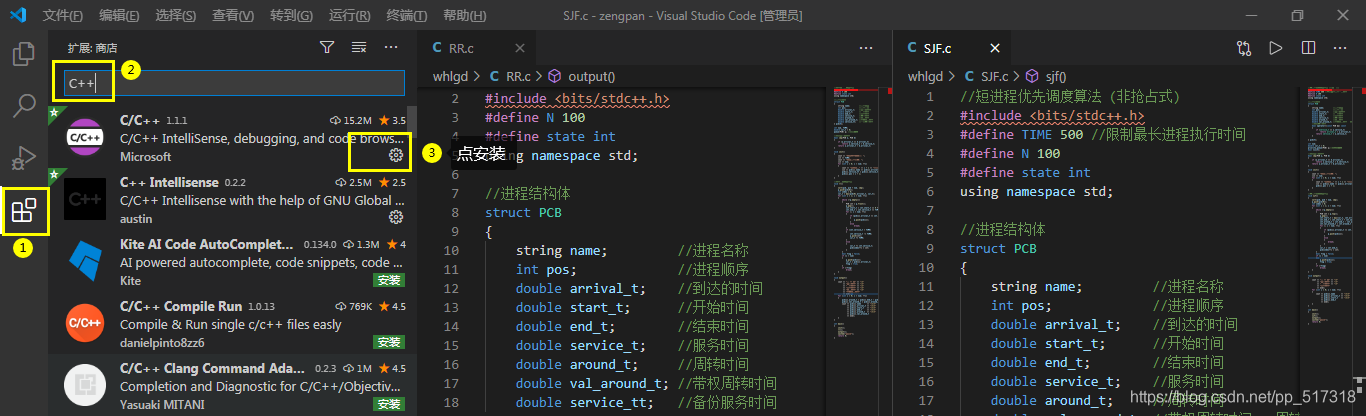Image resolution: width=1366 pixels, height=416 pixels.
Task: Click 'string name;' line in SJF.c
Action: click(x=1037, y=286)
